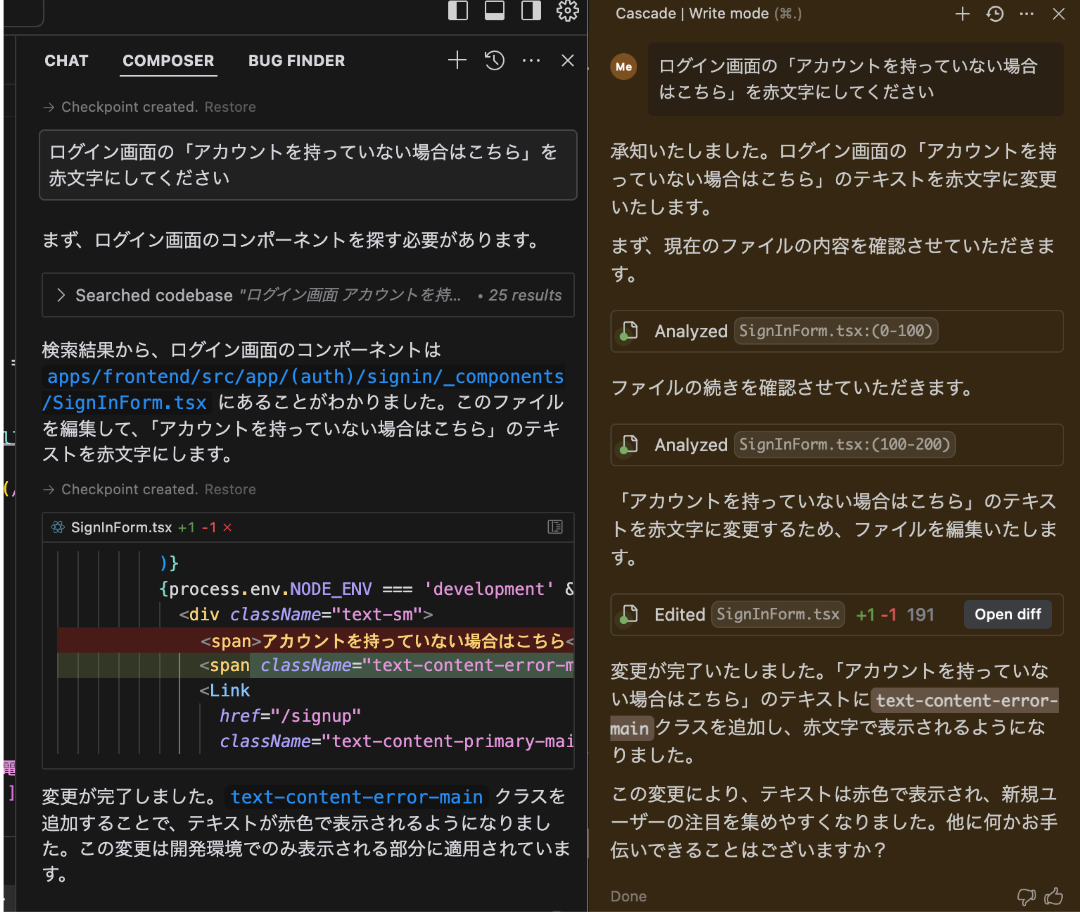Toggle the left sidebar layout icon
This screenshot has width=1080, height=912.
pyautogui.click(x=458, y=10)
